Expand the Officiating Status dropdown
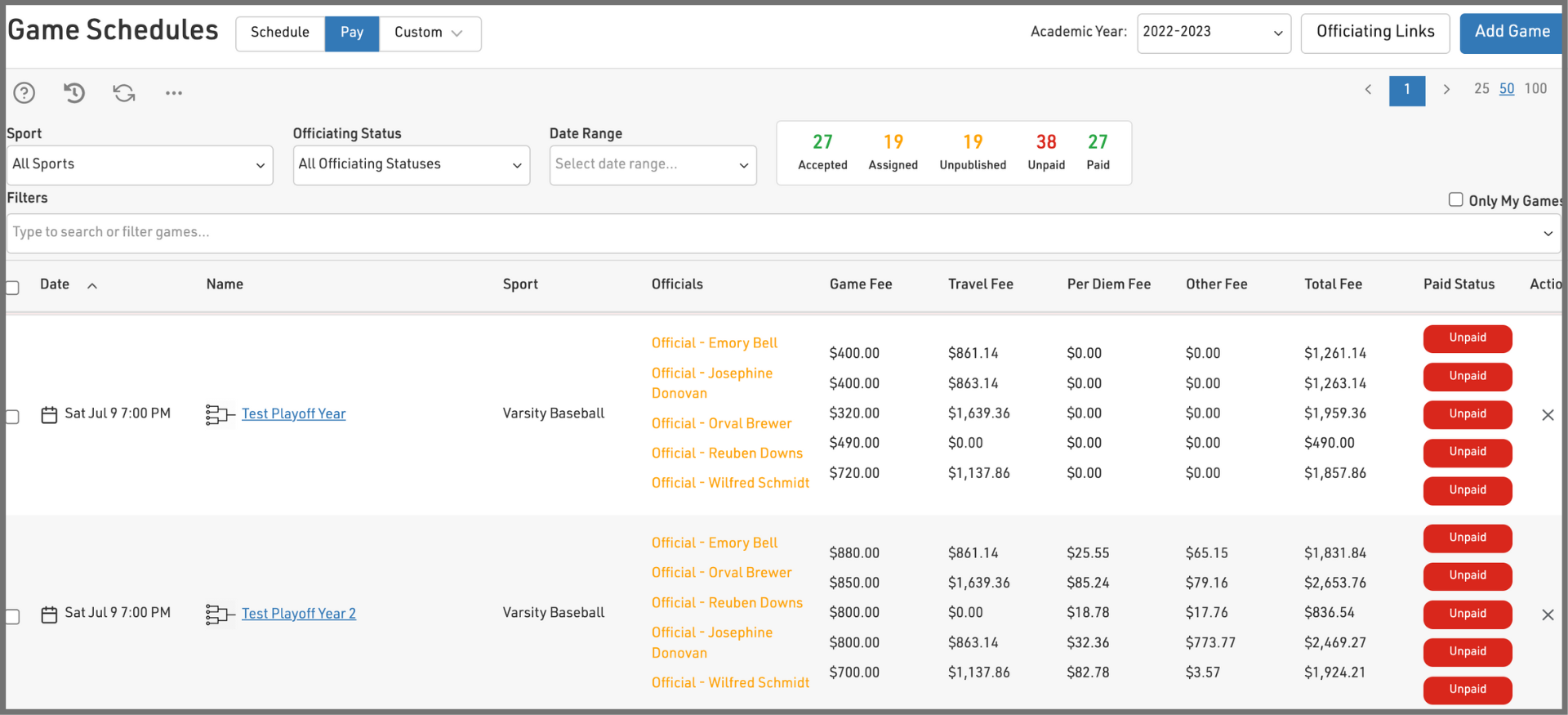Viewport: 1568px width, 715px height. click(411, 165)
